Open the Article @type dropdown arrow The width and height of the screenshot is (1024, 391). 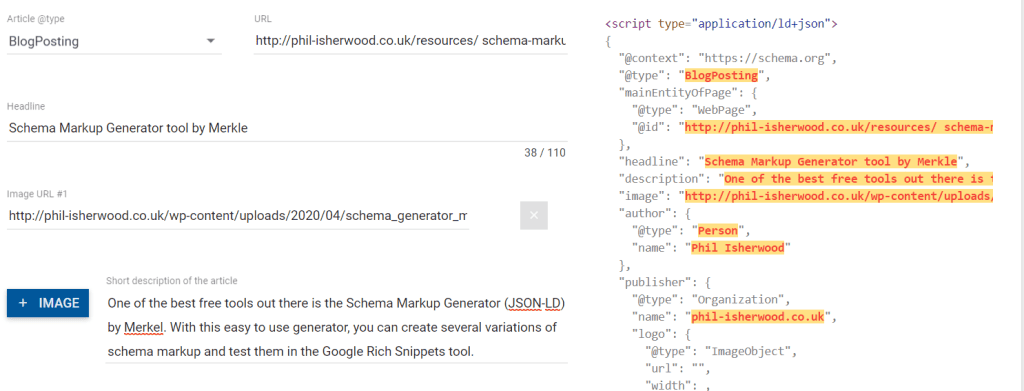(210, 41)
